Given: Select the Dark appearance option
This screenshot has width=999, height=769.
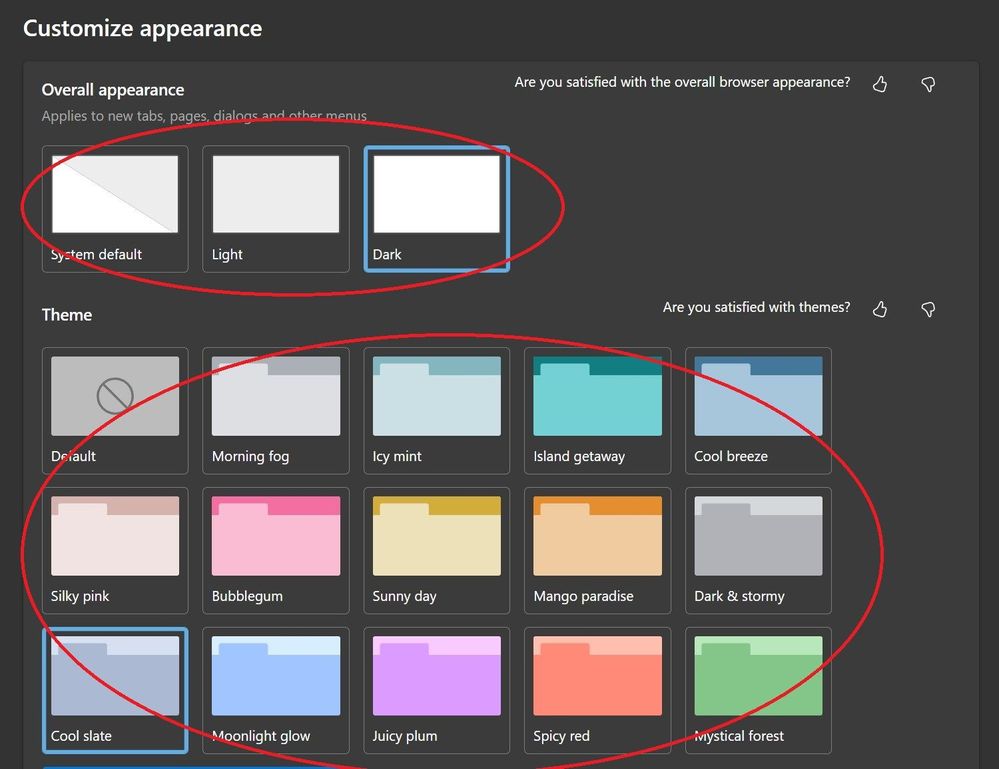Looking at the screenshot, I should coord(436,209).
